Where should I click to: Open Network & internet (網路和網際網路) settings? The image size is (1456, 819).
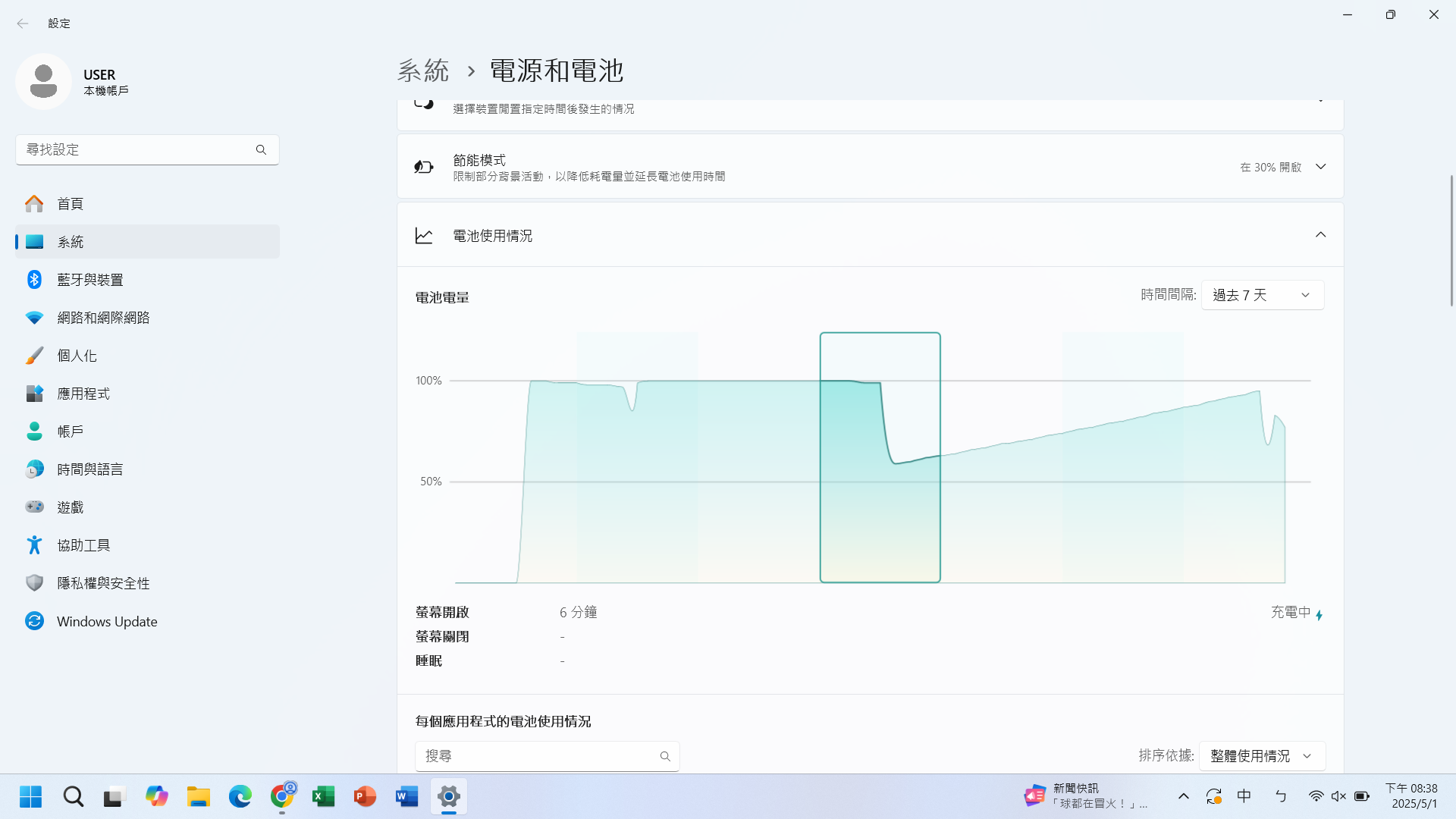[103, 318]
